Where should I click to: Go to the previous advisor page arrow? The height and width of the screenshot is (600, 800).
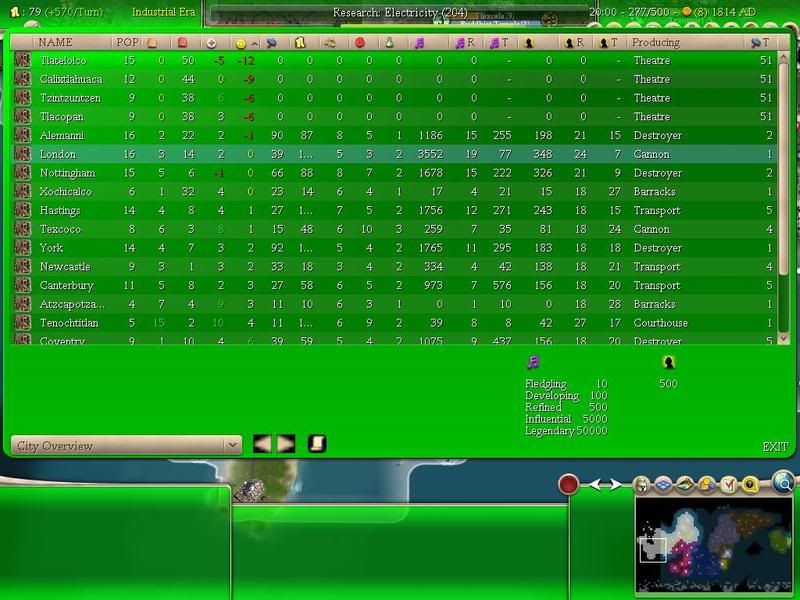[262, 444]
